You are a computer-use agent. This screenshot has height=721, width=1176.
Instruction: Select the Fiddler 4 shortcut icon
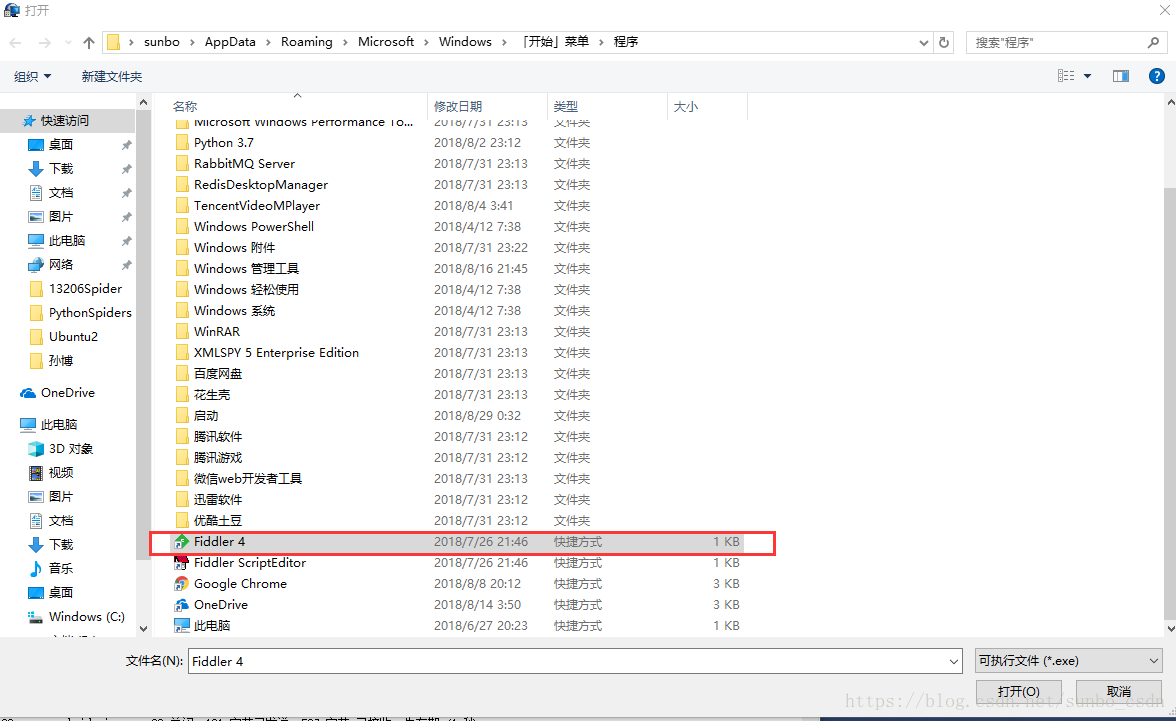pos(182,542)
